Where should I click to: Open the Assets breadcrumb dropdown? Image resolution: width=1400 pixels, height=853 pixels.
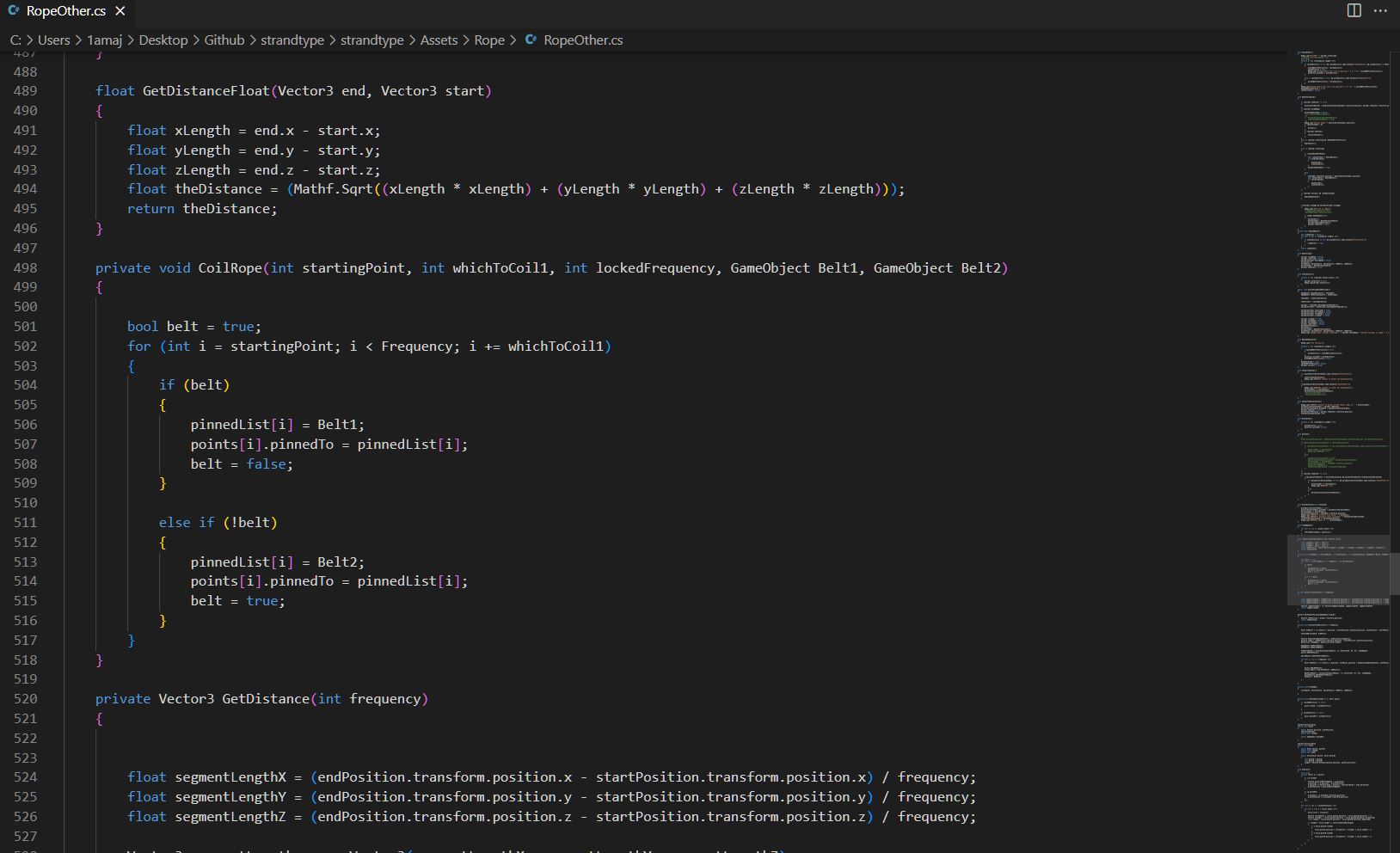point(439,40)
